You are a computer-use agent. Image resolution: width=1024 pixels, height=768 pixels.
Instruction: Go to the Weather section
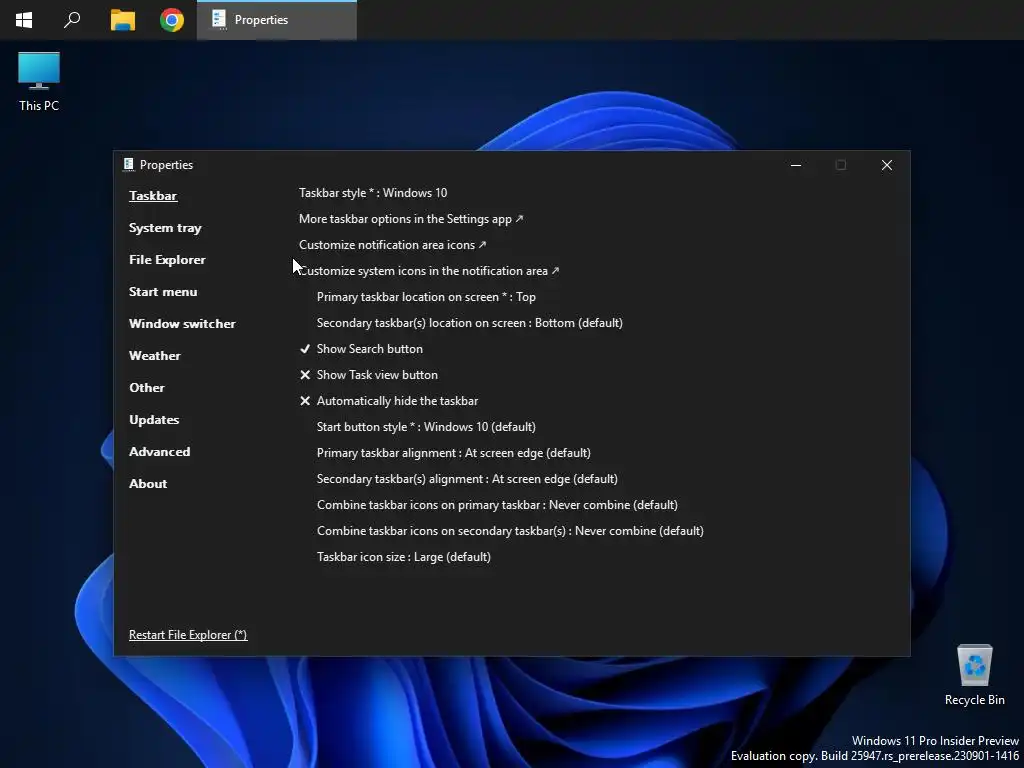155,356
